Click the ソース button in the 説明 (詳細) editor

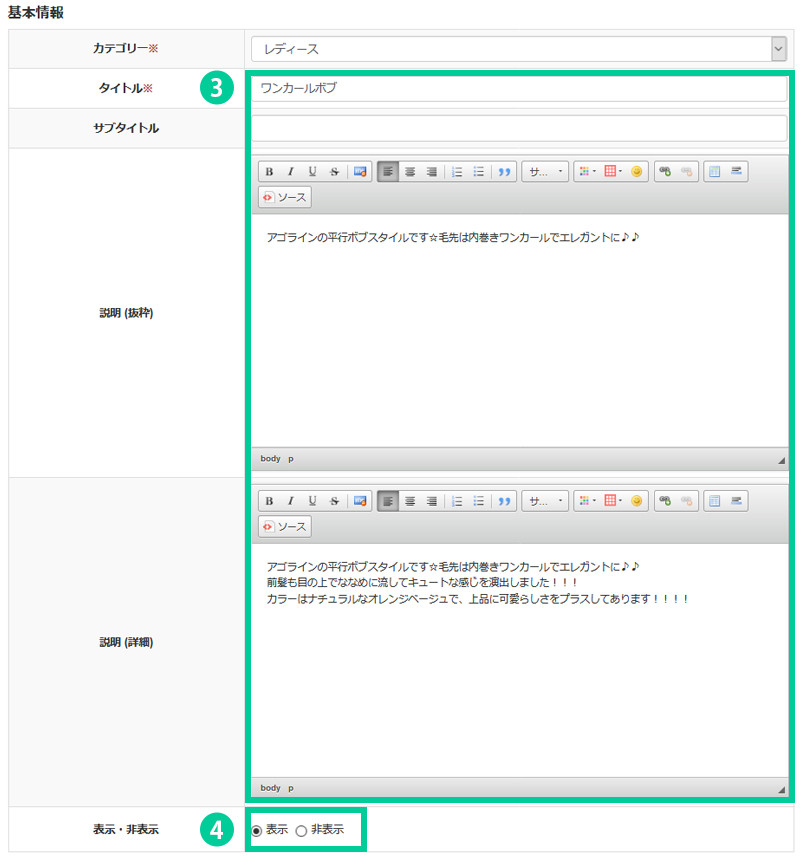285,526
